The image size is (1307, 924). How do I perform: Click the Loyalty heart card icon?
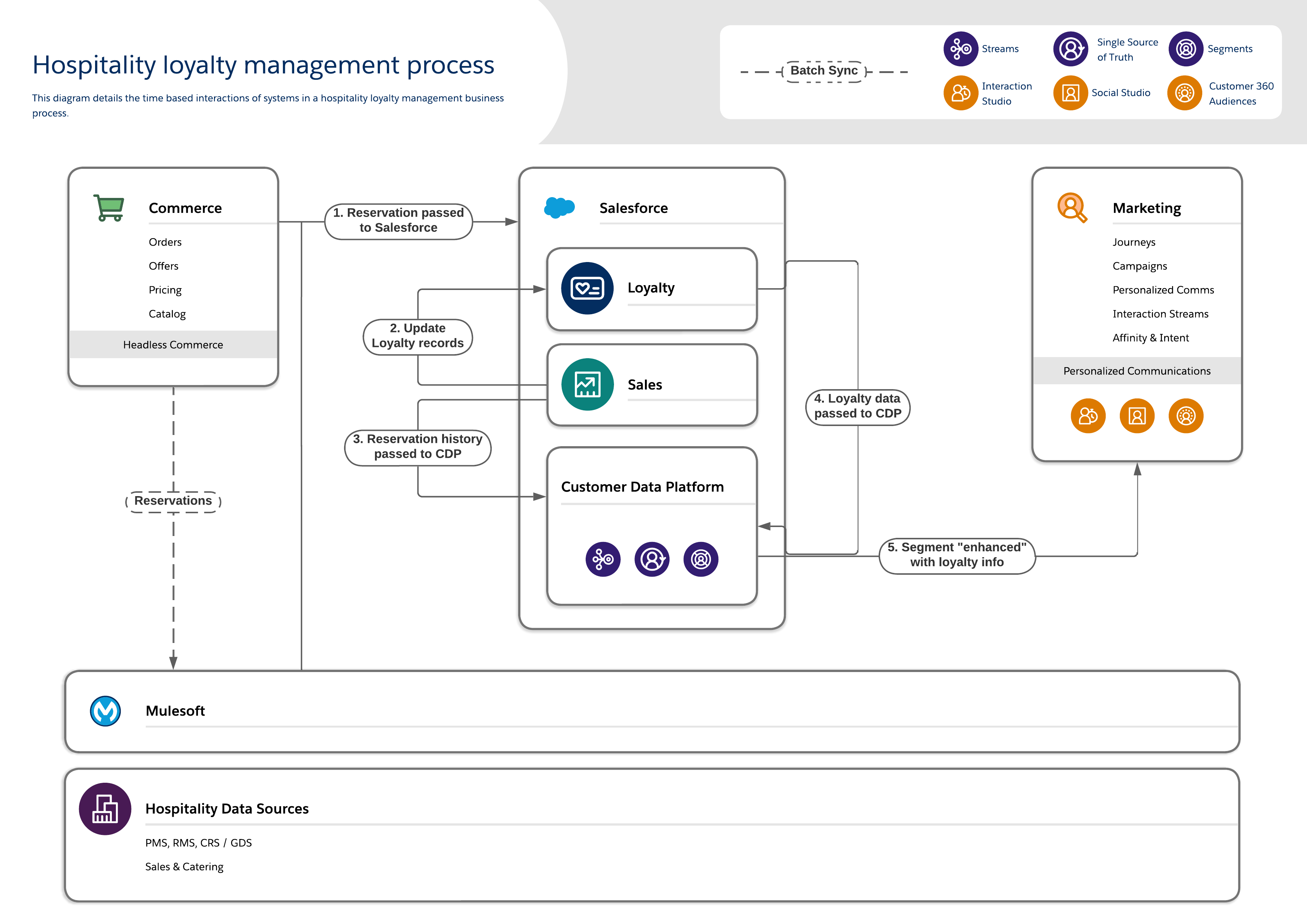coord(587,288)
